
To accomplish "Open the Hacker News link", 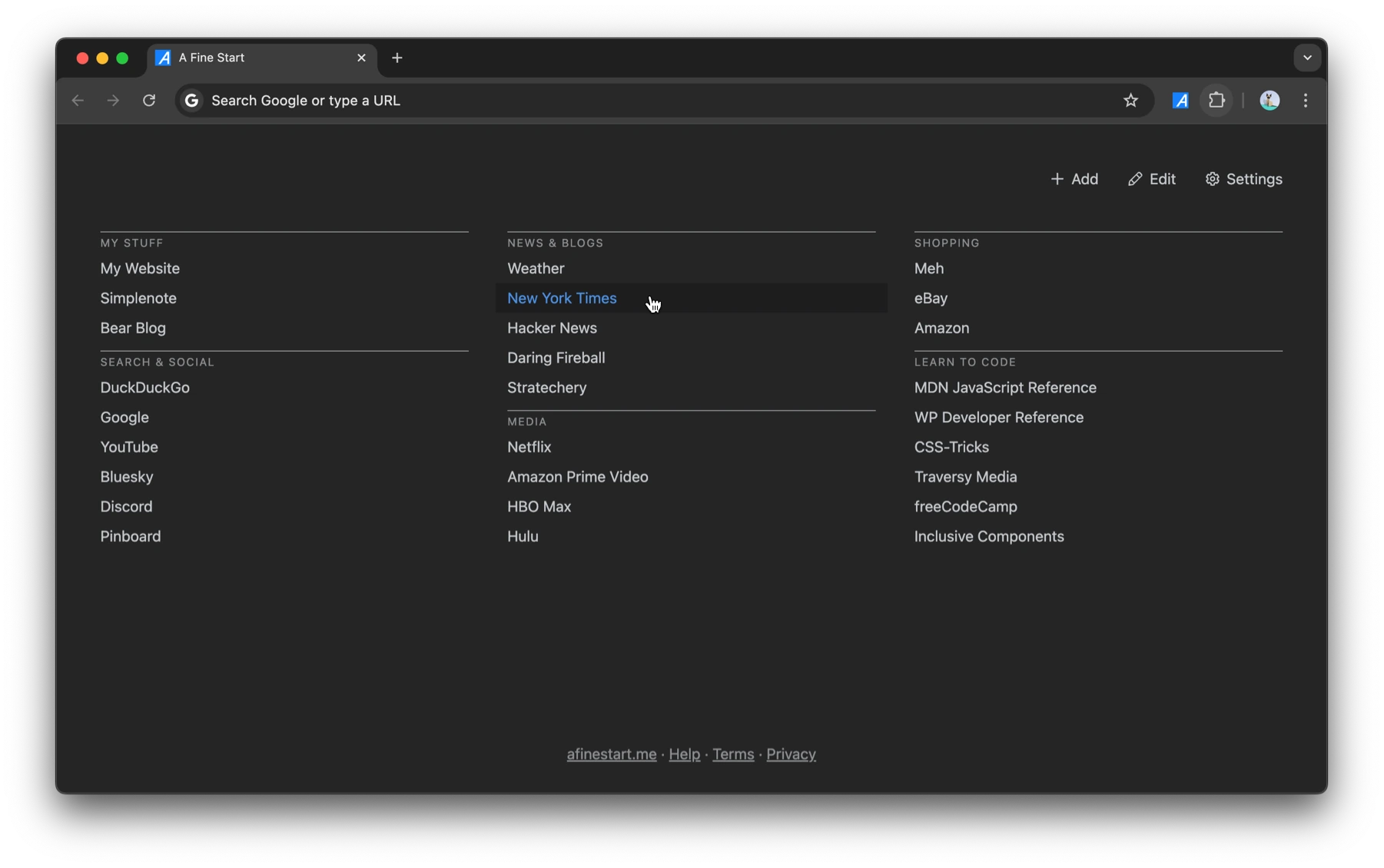I will click(x=552, y=328).
